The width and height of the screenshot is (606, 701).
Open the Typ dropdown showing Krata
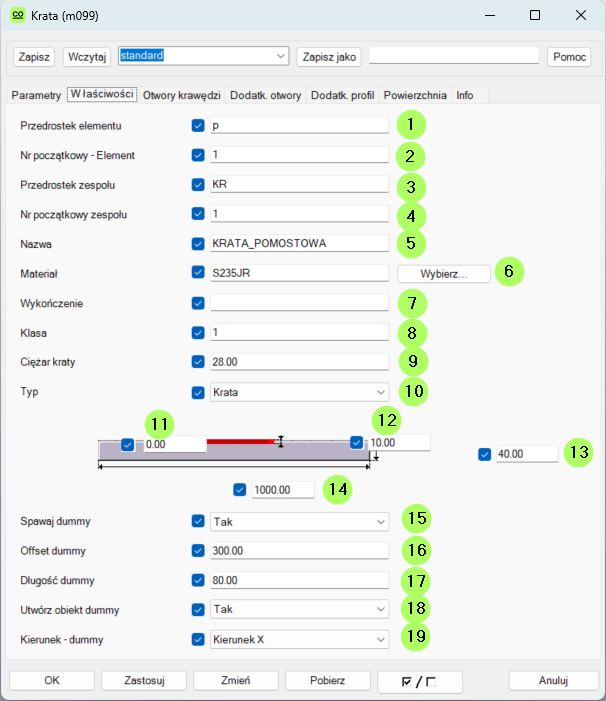click(x=299, y=392)
